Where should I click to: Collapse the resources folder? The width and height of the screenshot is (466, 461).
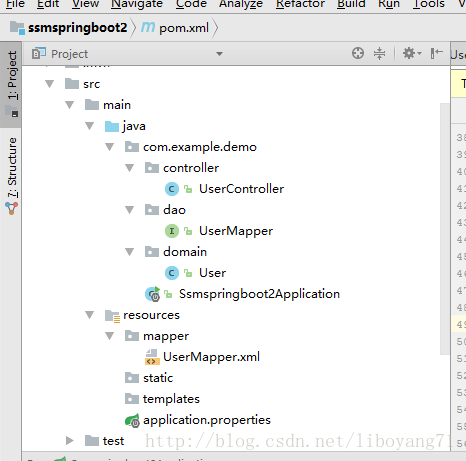90,315
